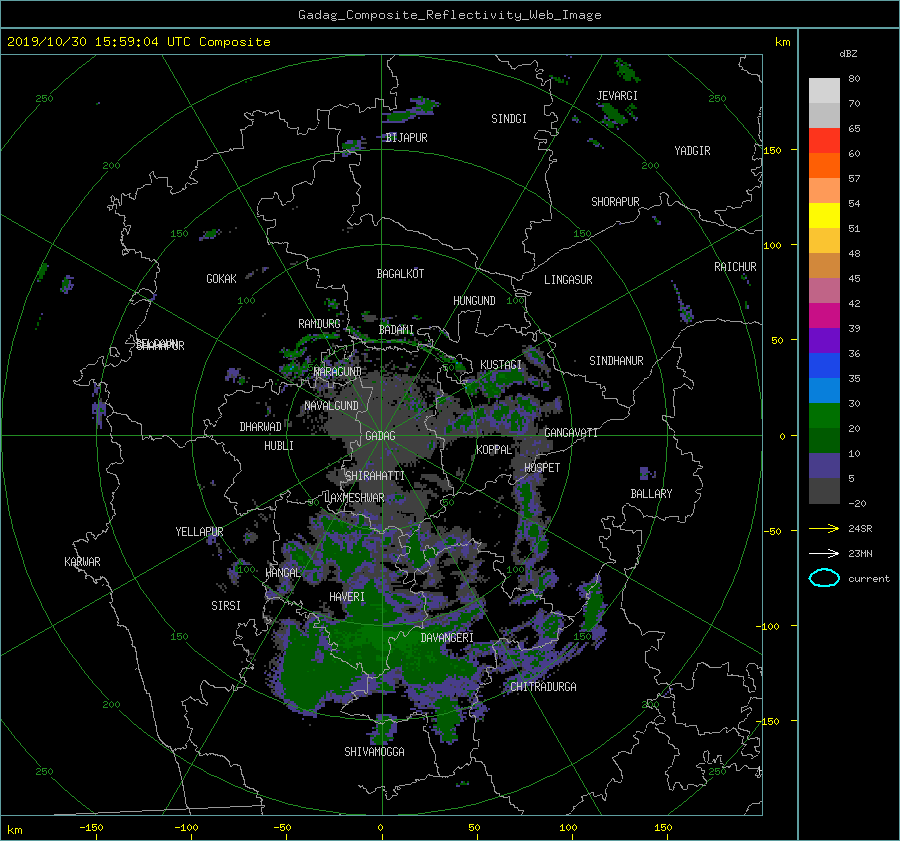Pick the purple 5–10 dBZ color swatch
The width and height of the screenshot is (900, 841).
824,466
